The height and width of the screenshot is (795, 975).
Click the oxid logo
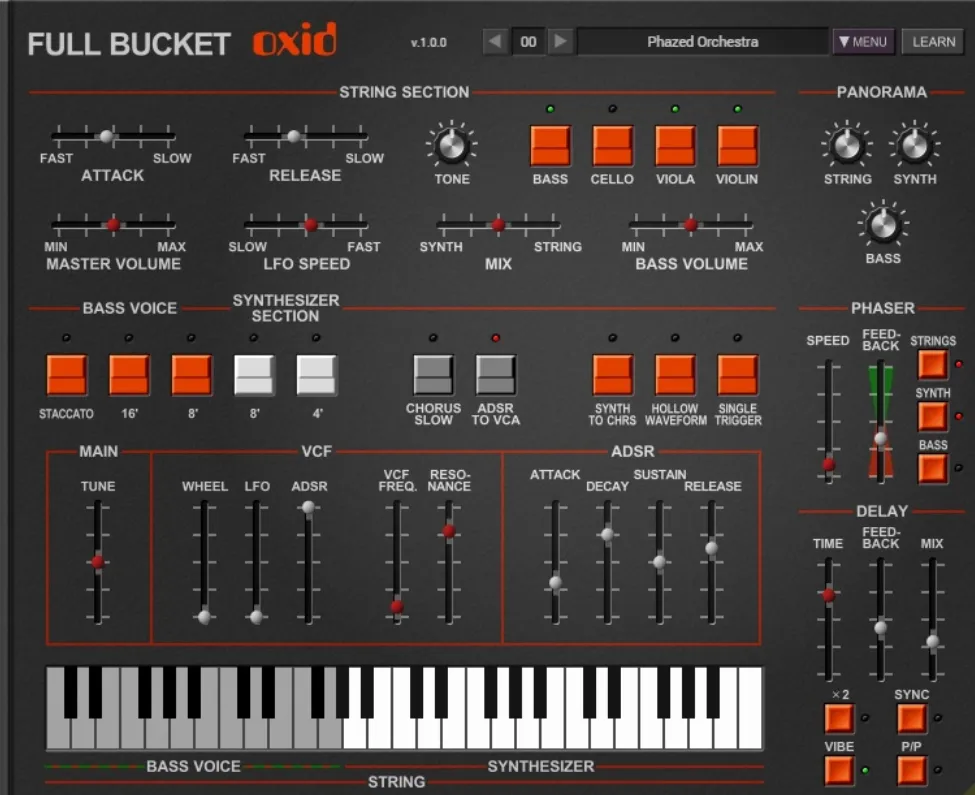(x=295, y=40)
